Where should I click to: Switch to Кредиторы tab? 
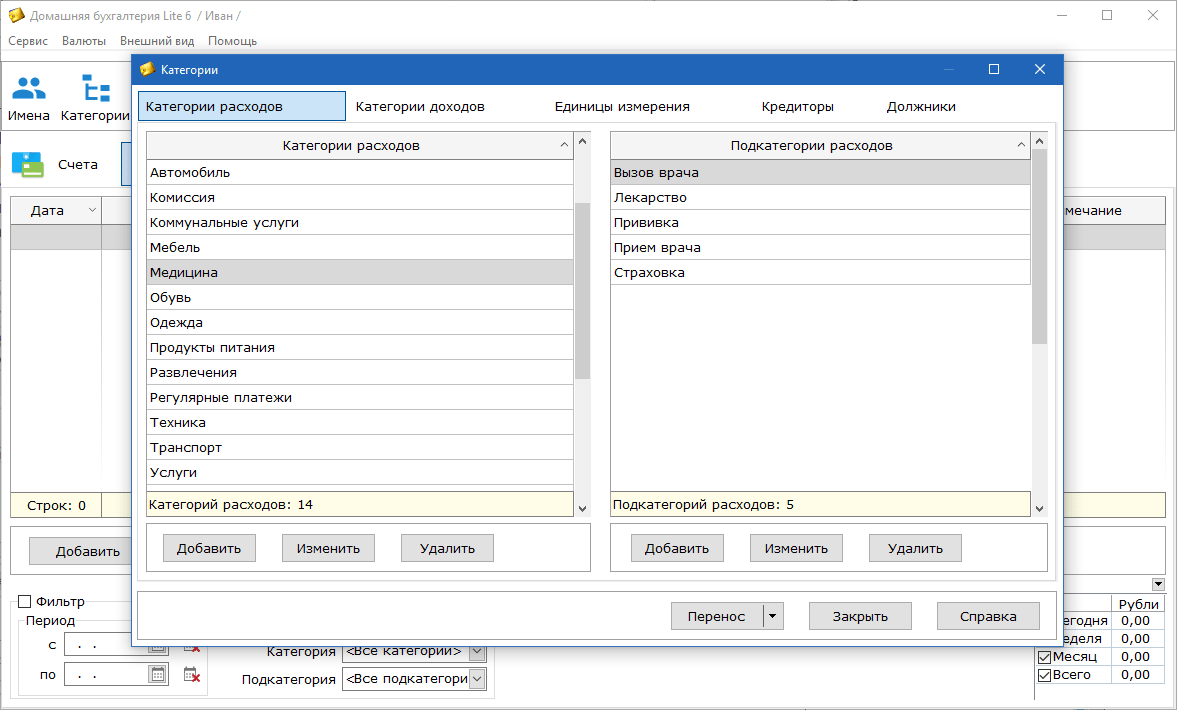(x=797, y=107)
